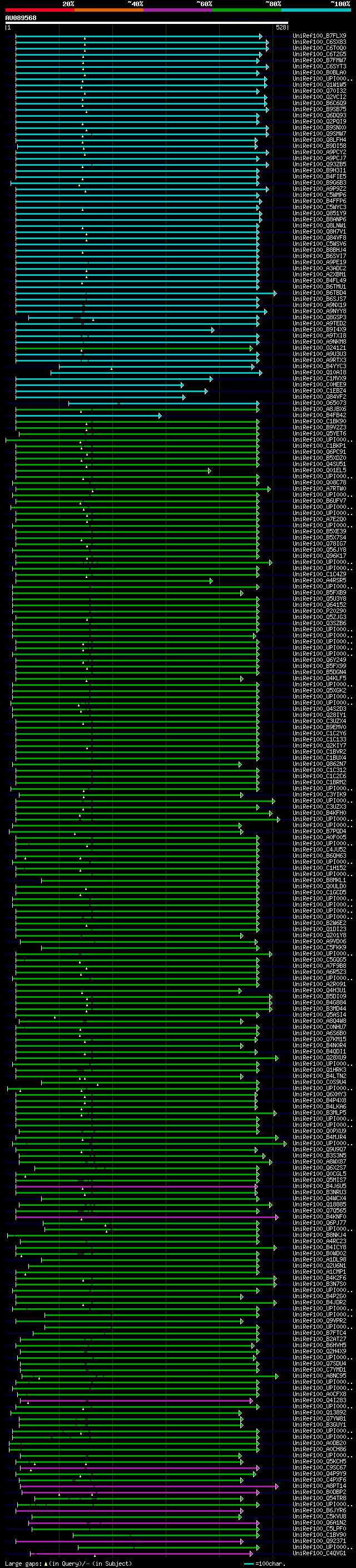The width and height of the screenshot is (356, 1568).
Task: Select hit UniRef100_Q84VF2
Action: tap(319, 397)
